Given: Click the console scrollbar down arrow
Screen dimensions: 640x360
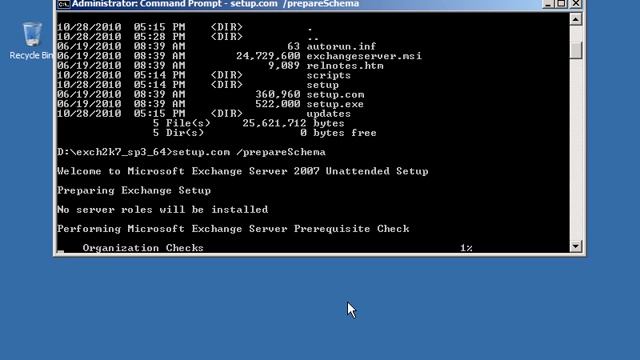Looking at the screenshot, I should point(576,246).
